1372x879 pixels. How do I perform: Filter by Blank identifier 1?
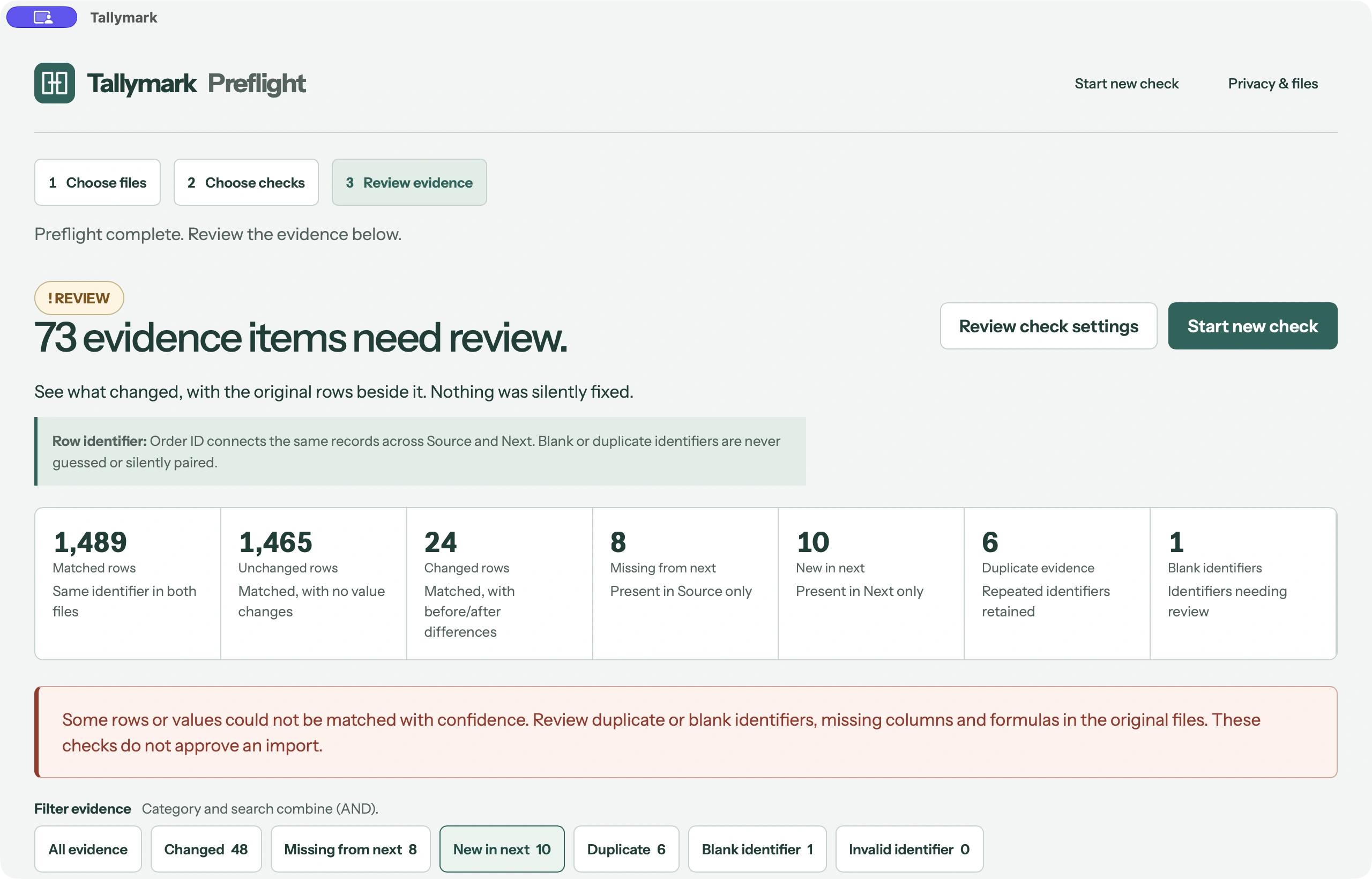pos(757,849)
